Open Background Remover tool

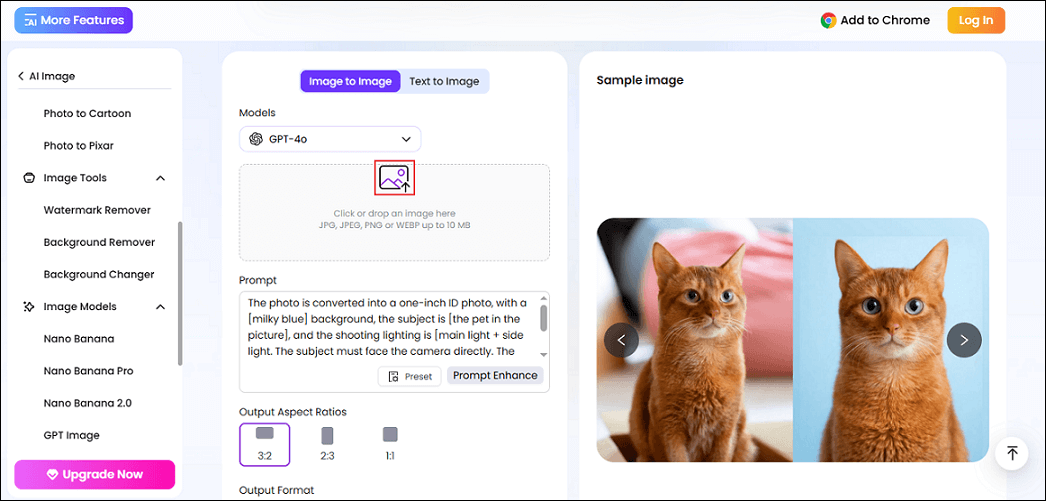pos(99,242)
